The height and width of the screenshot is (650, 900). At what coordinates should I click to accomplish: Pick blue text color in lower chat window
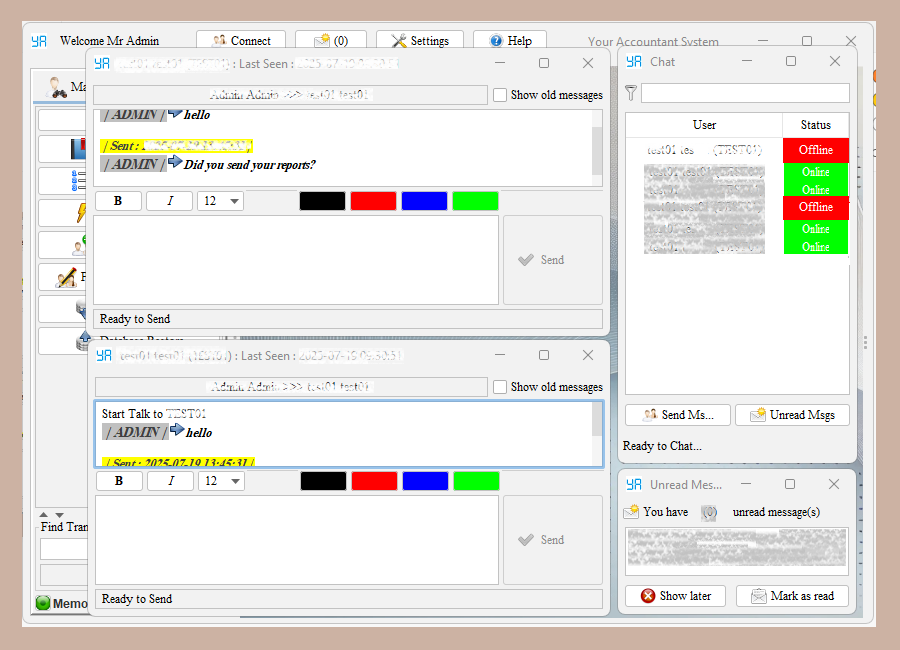tap(425, 481)
